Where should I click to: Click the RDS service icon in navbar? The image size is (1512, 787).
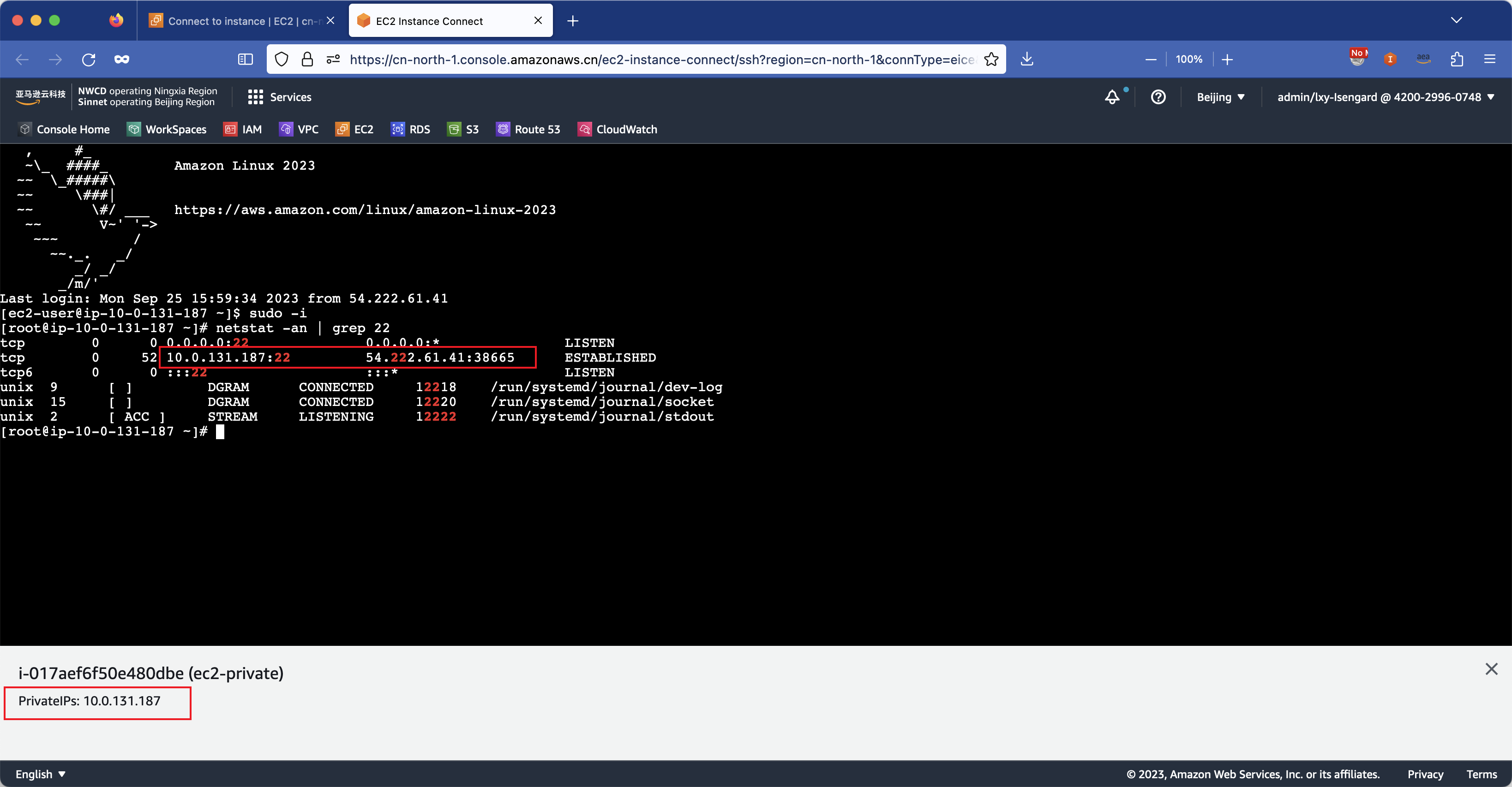pyautogui.click(x=397, y=129)
